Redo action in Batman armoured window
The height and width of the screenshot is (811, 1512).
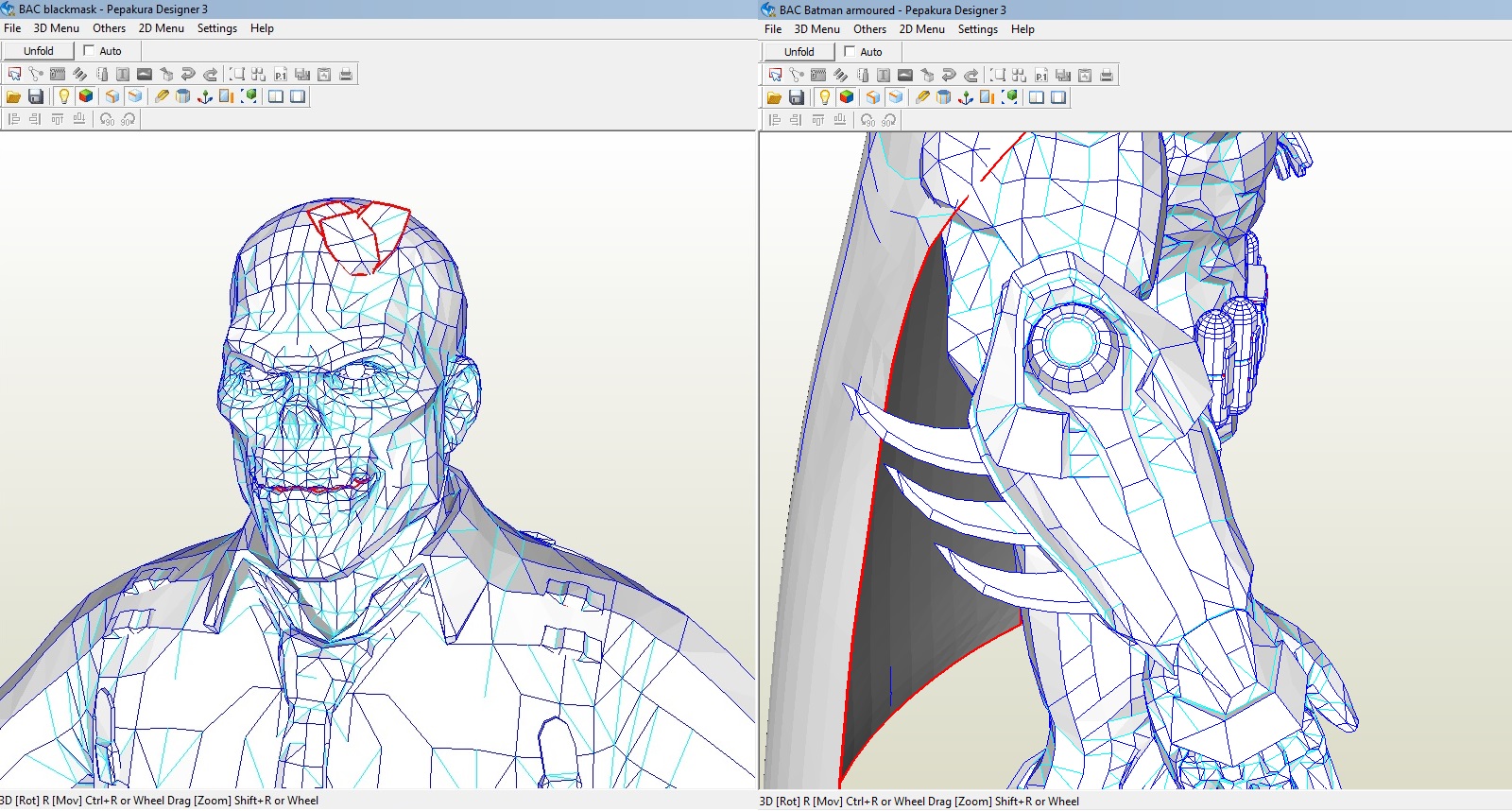(x=971, y=75)
